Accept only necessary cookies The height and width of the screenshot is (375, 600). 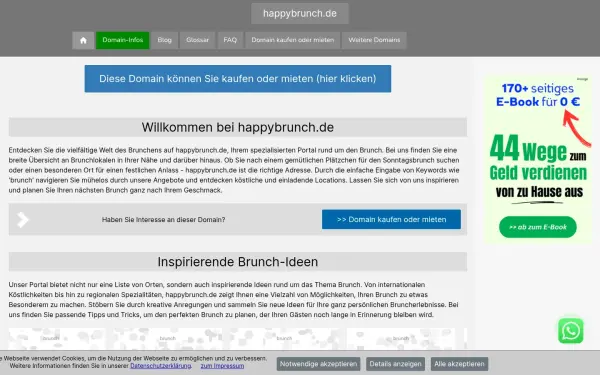tap(318, 364)
